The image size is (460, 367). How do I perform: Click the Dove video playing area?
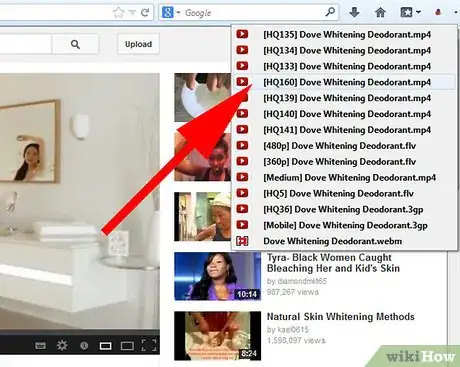pyautogui.click(x=80, y=201)
